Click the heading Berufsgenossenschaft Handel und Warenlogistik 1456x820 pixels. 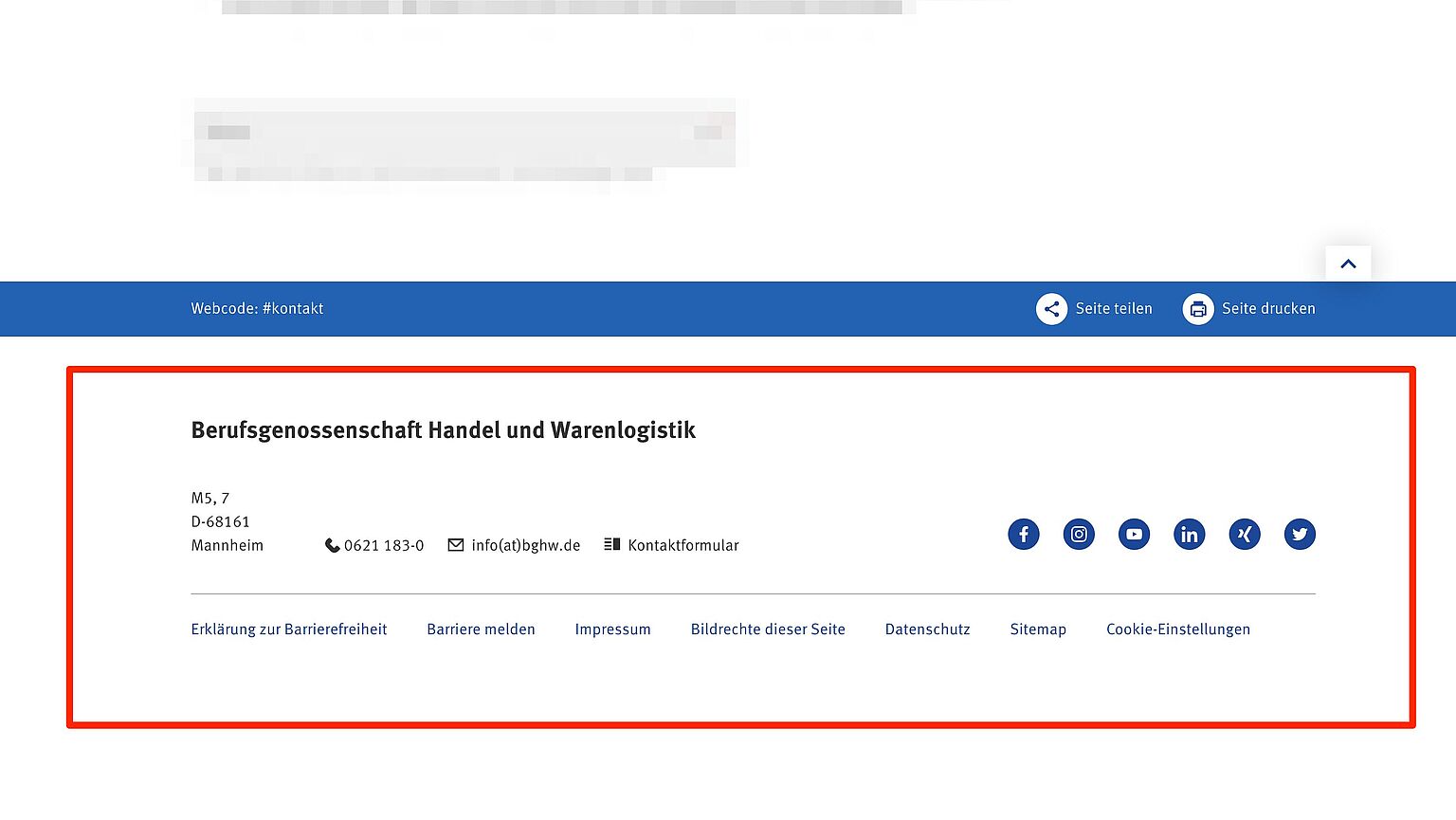pyautogui.click(x=444, y=430)
